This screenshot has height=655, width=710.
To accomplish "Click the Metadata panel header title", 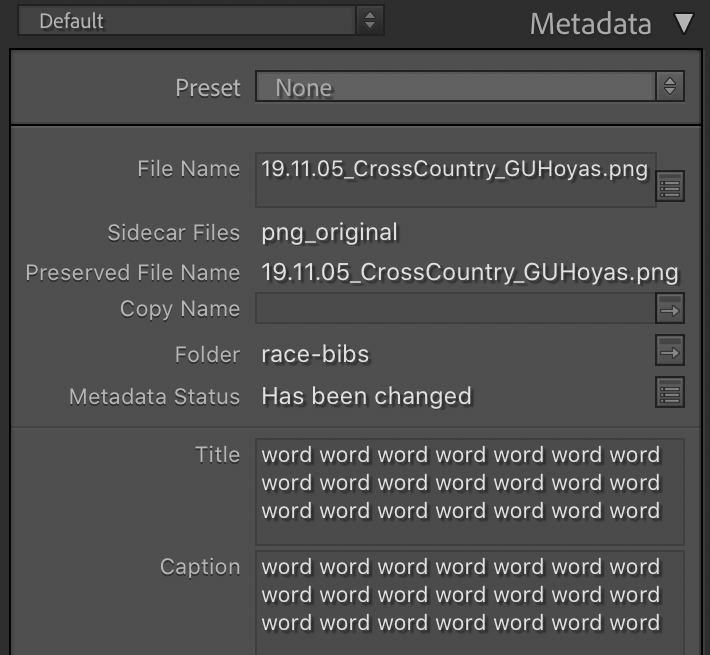I will point(590,24).
